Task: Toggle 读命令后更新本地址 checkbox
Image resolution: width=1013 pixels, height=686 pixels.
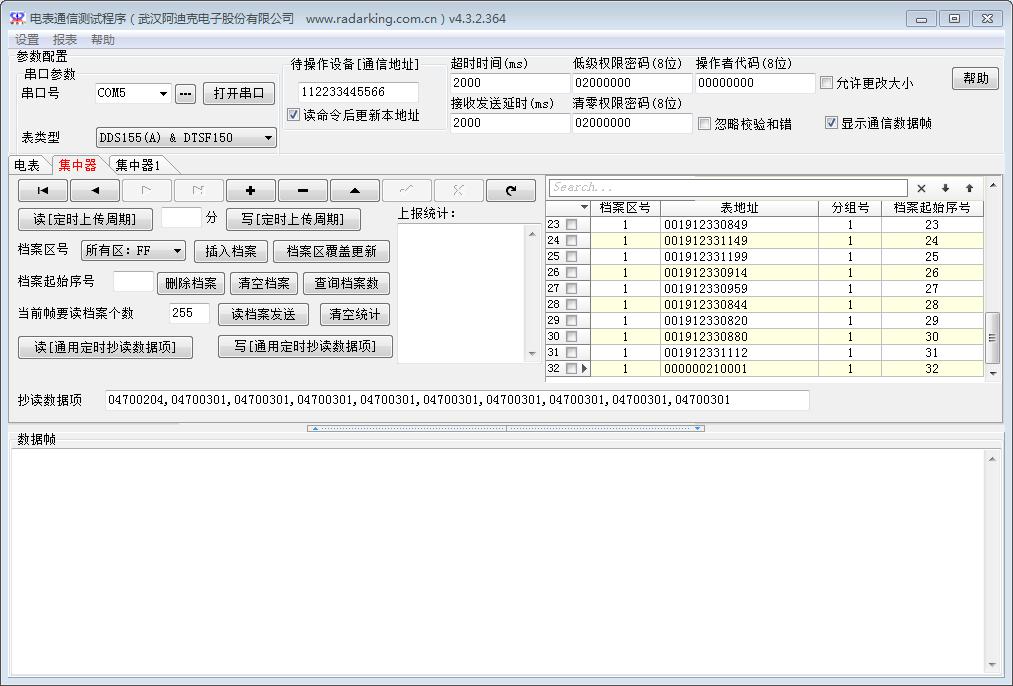Action: [x=294, y=115]
